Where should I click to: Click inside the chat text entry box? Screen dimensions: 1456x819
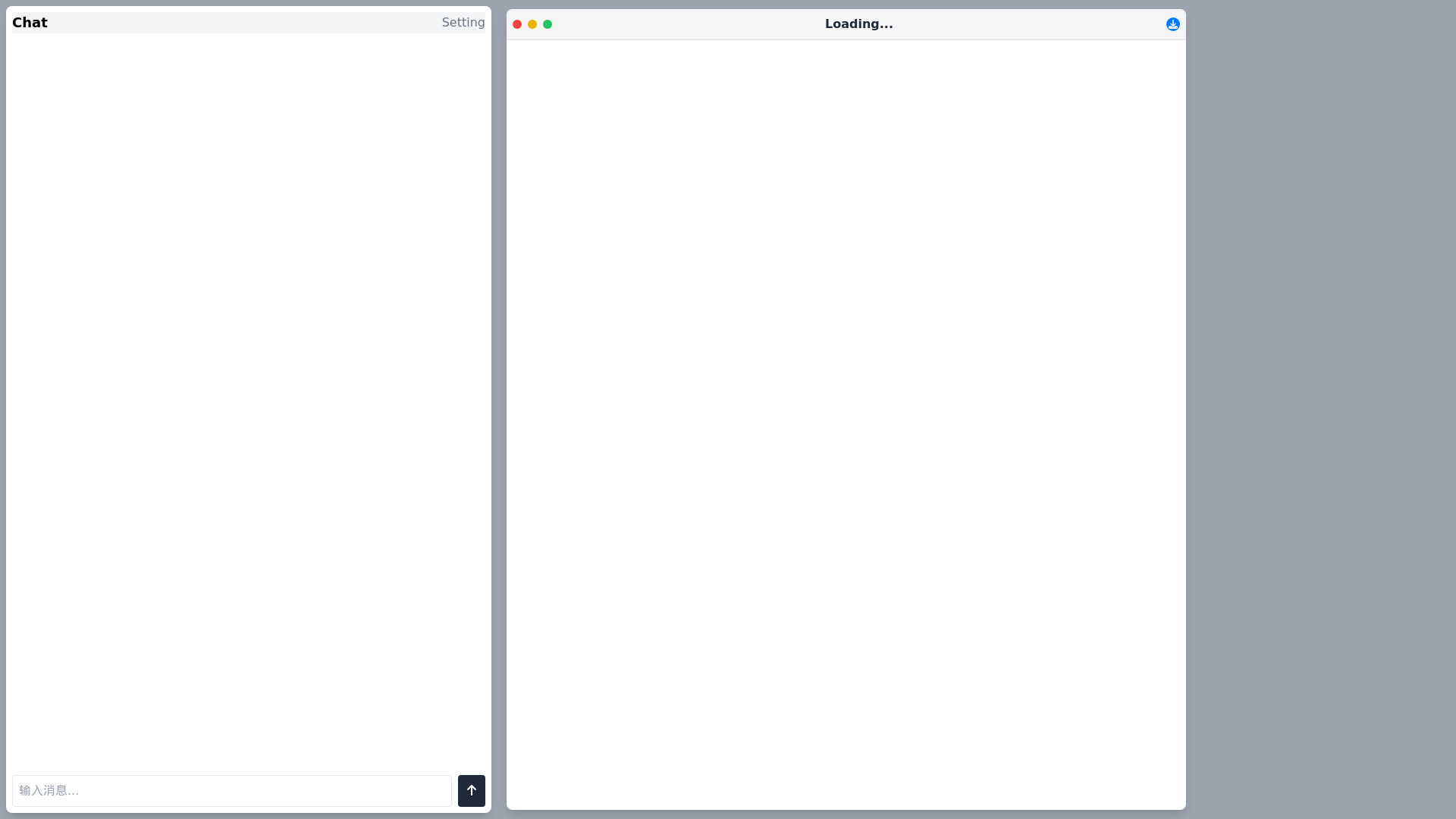(x=231, y=791)
